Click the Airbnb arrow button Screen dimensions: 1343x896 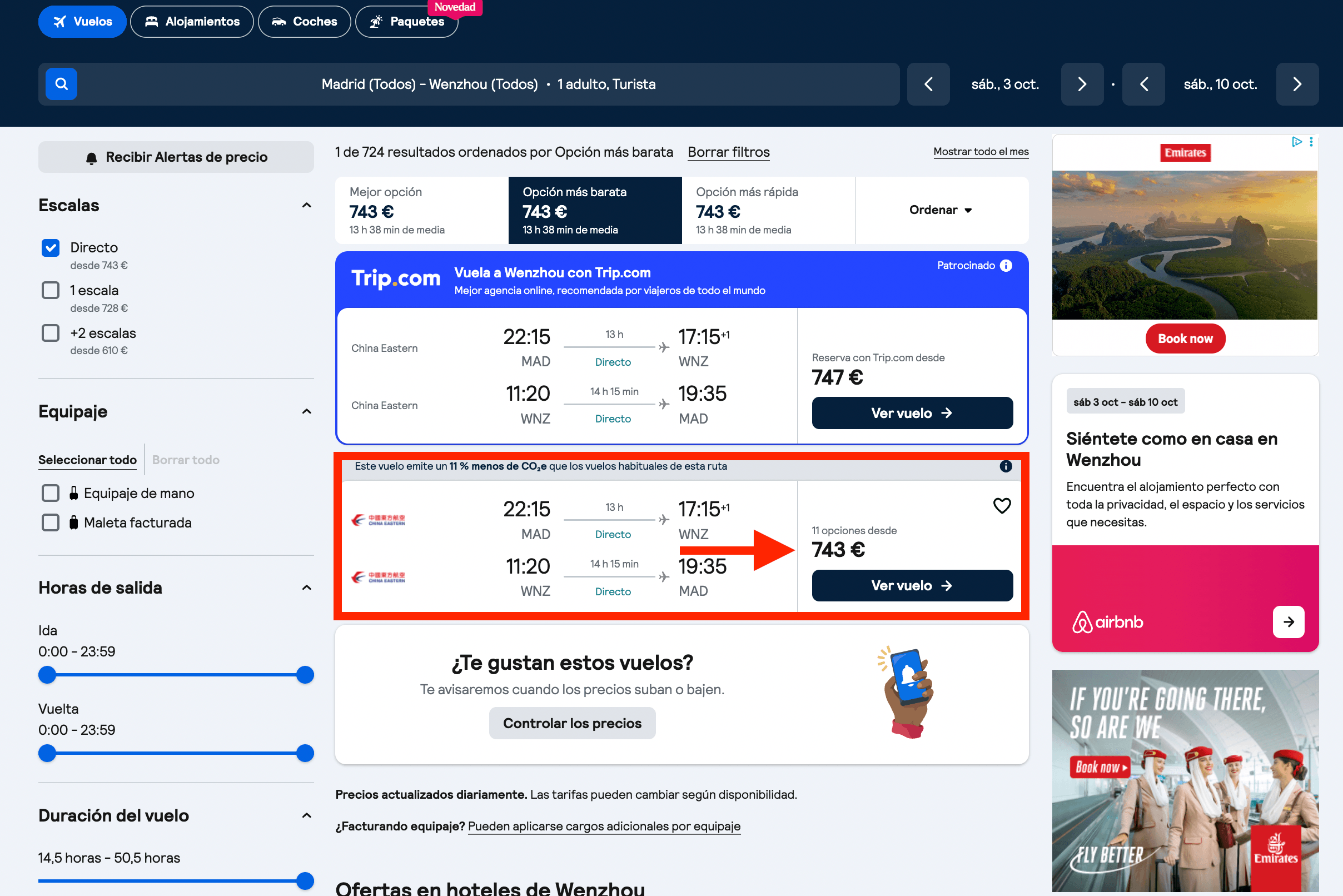[1289, 622]
